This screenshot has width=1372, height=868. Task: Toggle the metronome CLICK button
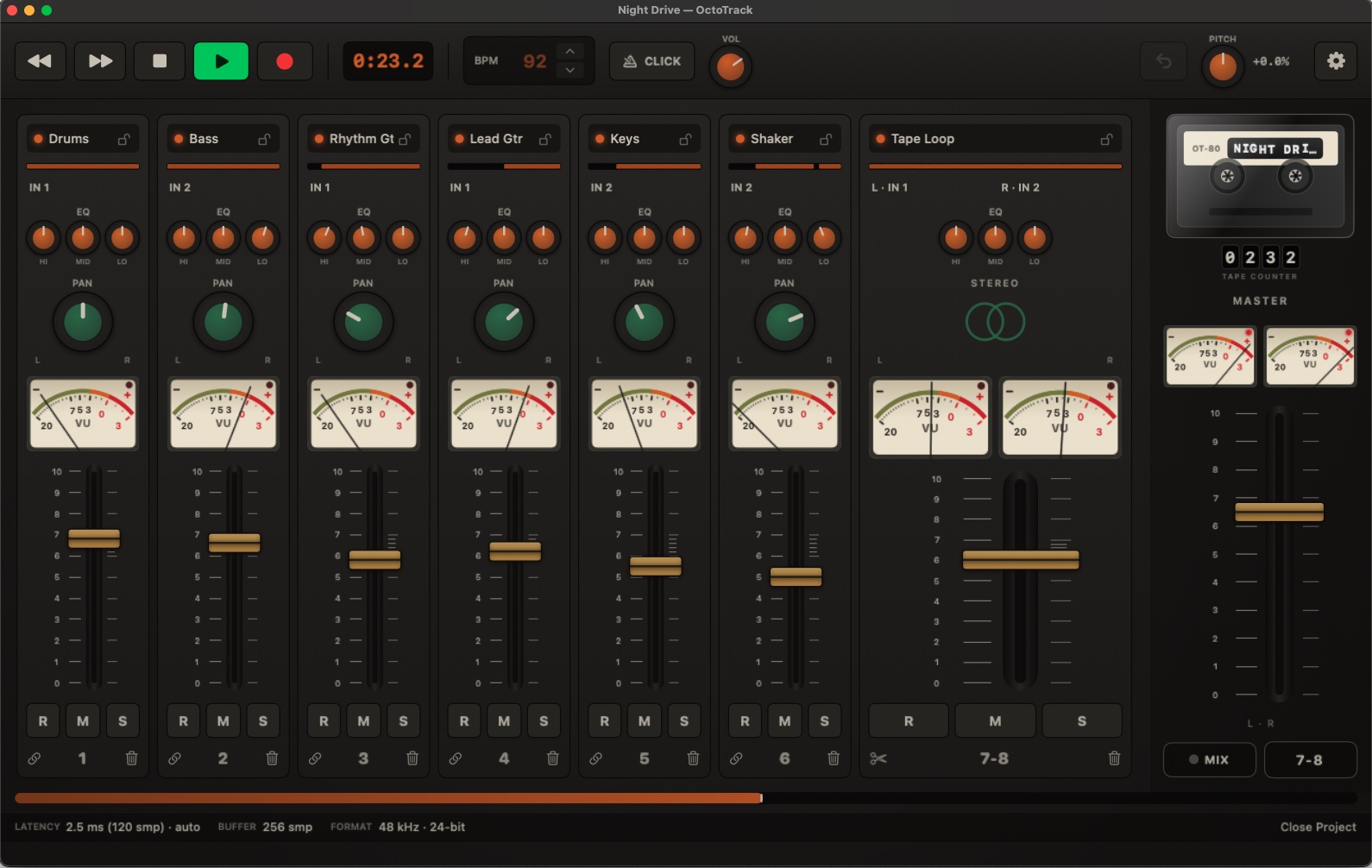pyautogui.click(x=651, y=61)
